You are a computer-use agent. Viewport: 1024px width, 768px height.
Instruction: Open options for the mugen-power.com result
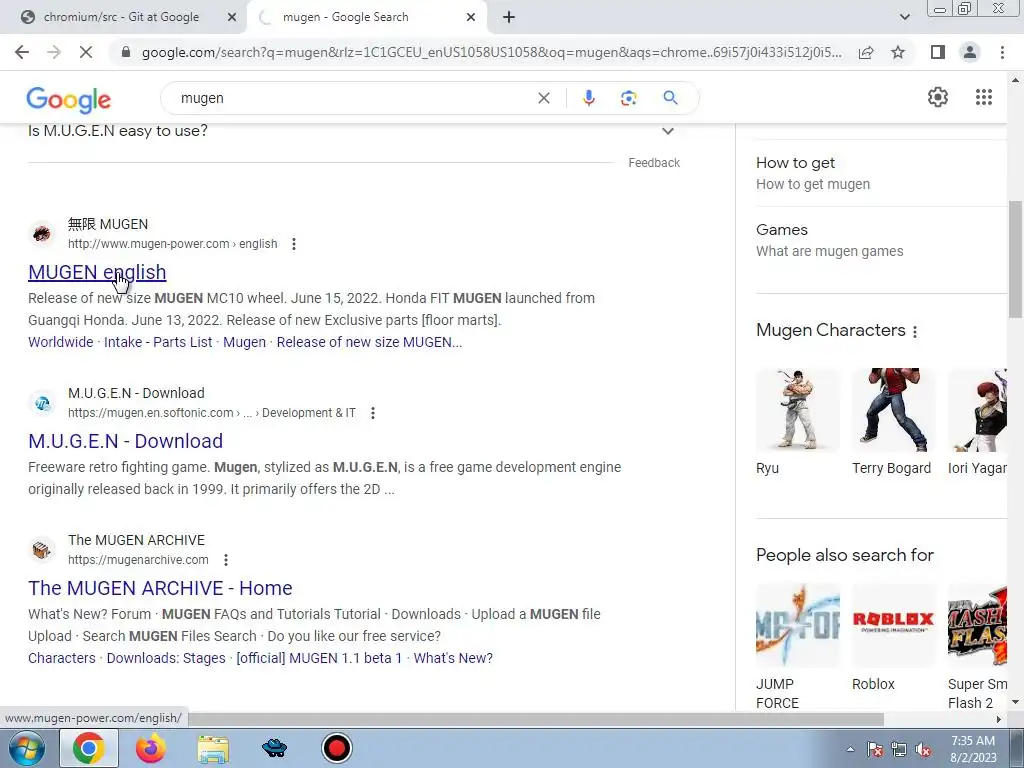click(x=294, y=244)
